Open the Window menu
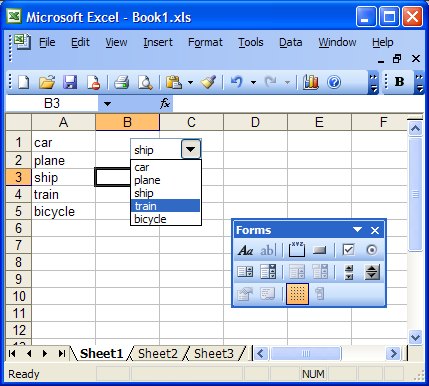The image size is (429, 386). click(337, 42)
